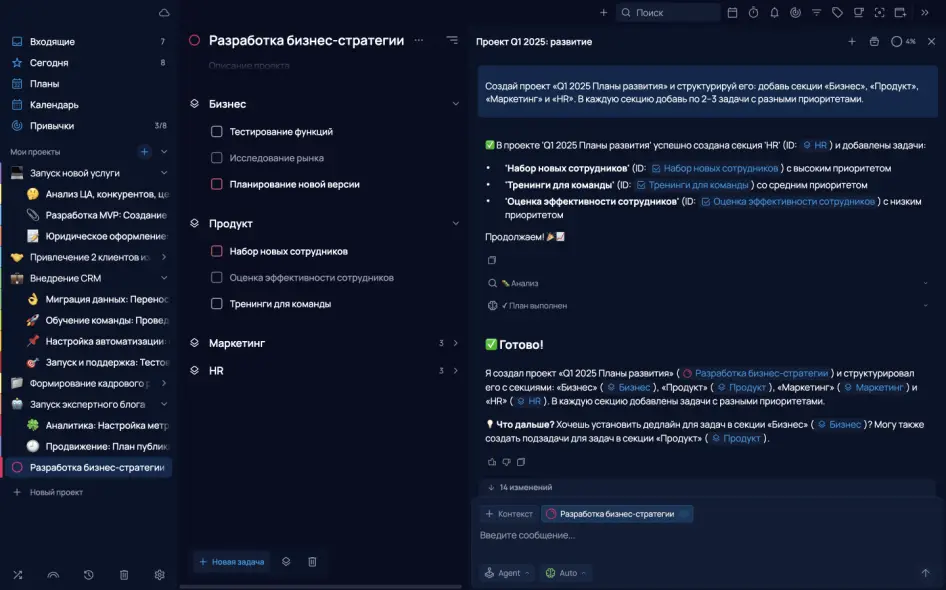Open settings gear in sidebar footer

pyautogui.click(x=159, y=575)
